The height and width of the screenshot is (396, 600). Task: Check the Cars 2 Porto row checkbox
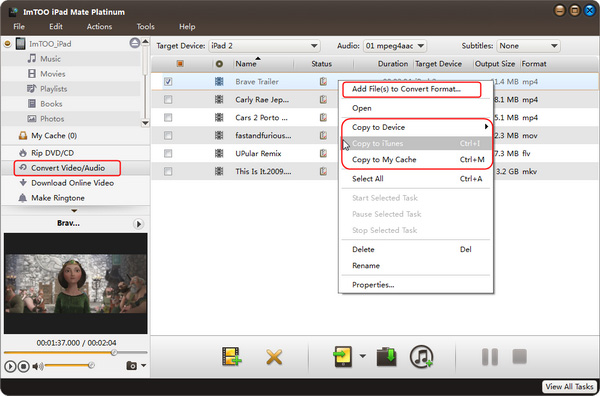[x=168, y=117]
